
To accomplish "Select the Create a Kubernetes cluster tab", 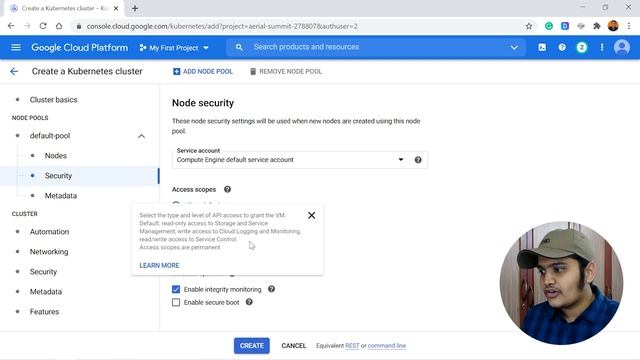I will coord(64,8).
